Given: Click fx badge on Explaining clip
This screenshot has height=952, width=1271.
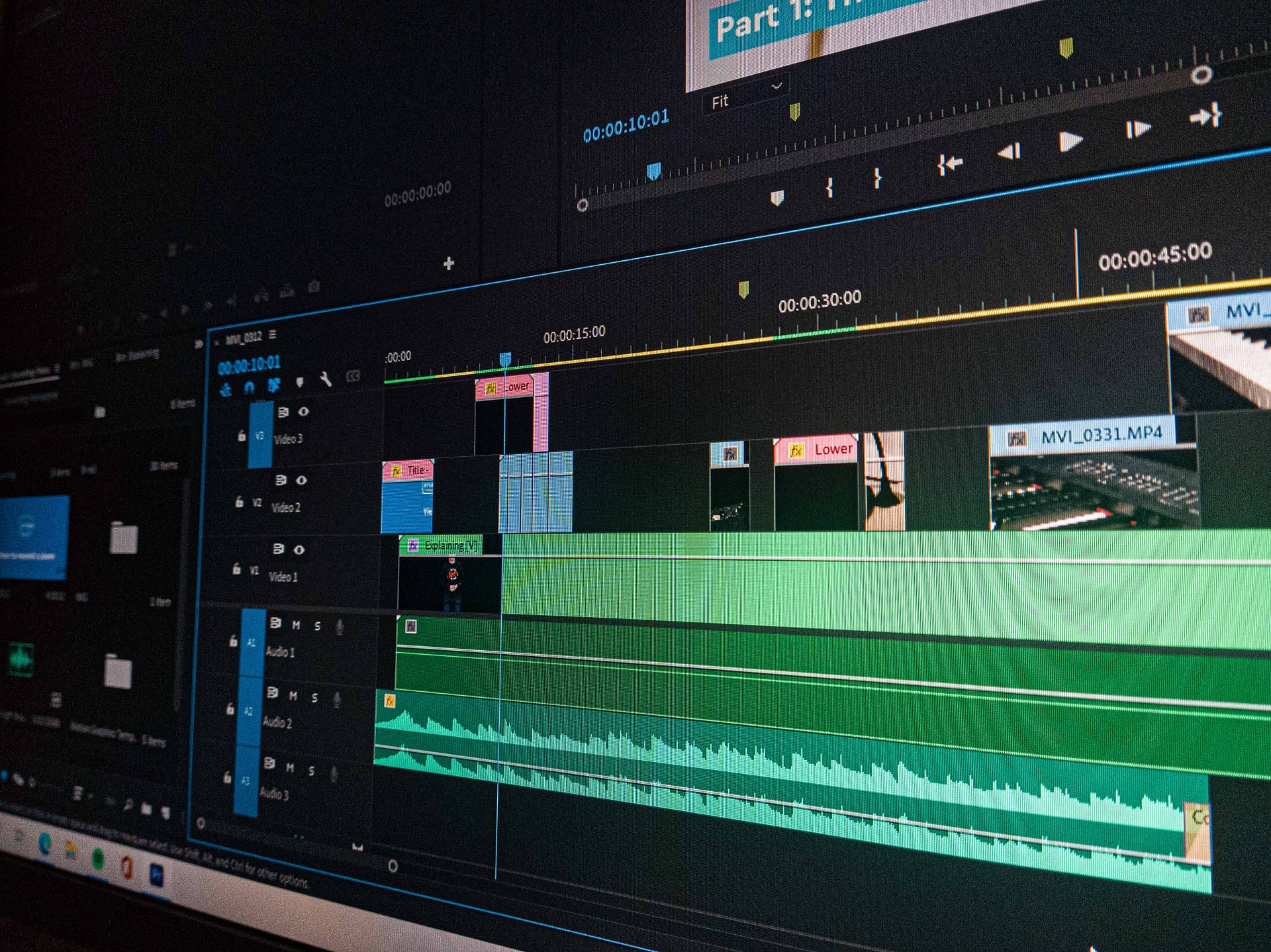Looking at the screenshot, I should 413,546.
